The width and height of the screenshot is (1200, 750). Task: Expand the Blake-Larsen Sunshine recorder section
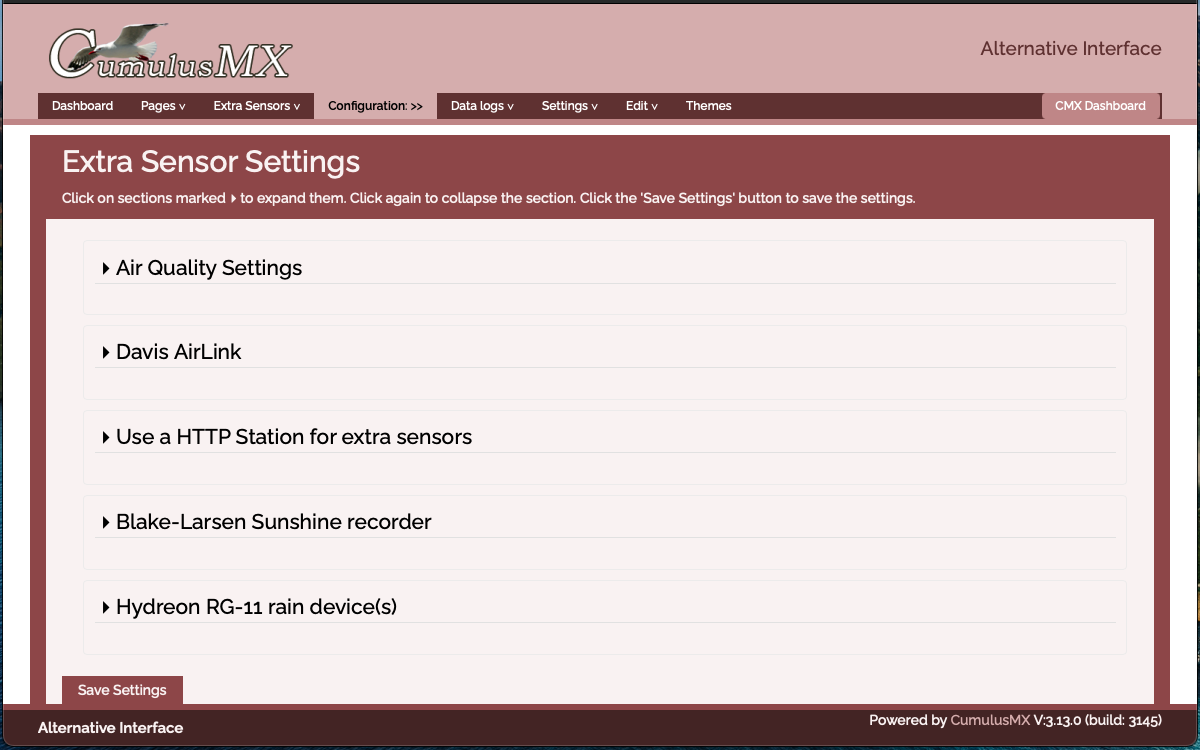pos(106,522)
